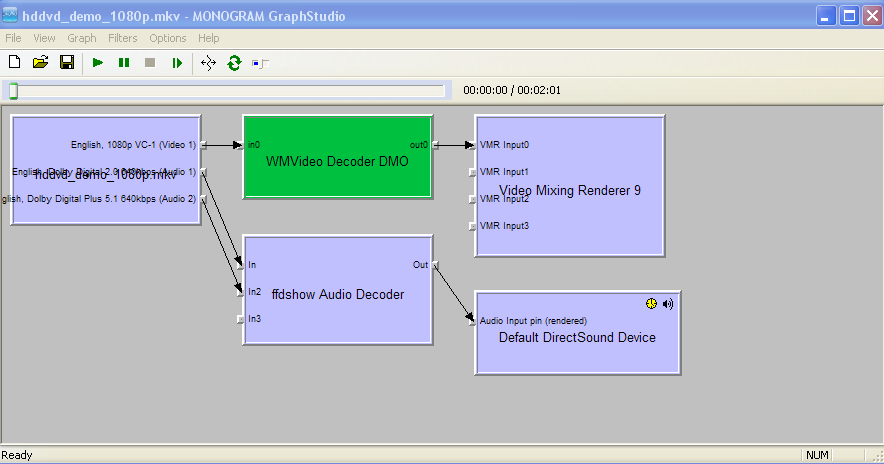The width and height of the screenshot is (884, 464).
Task: Maximize the GraphStudio window
Action: (849, 16)
